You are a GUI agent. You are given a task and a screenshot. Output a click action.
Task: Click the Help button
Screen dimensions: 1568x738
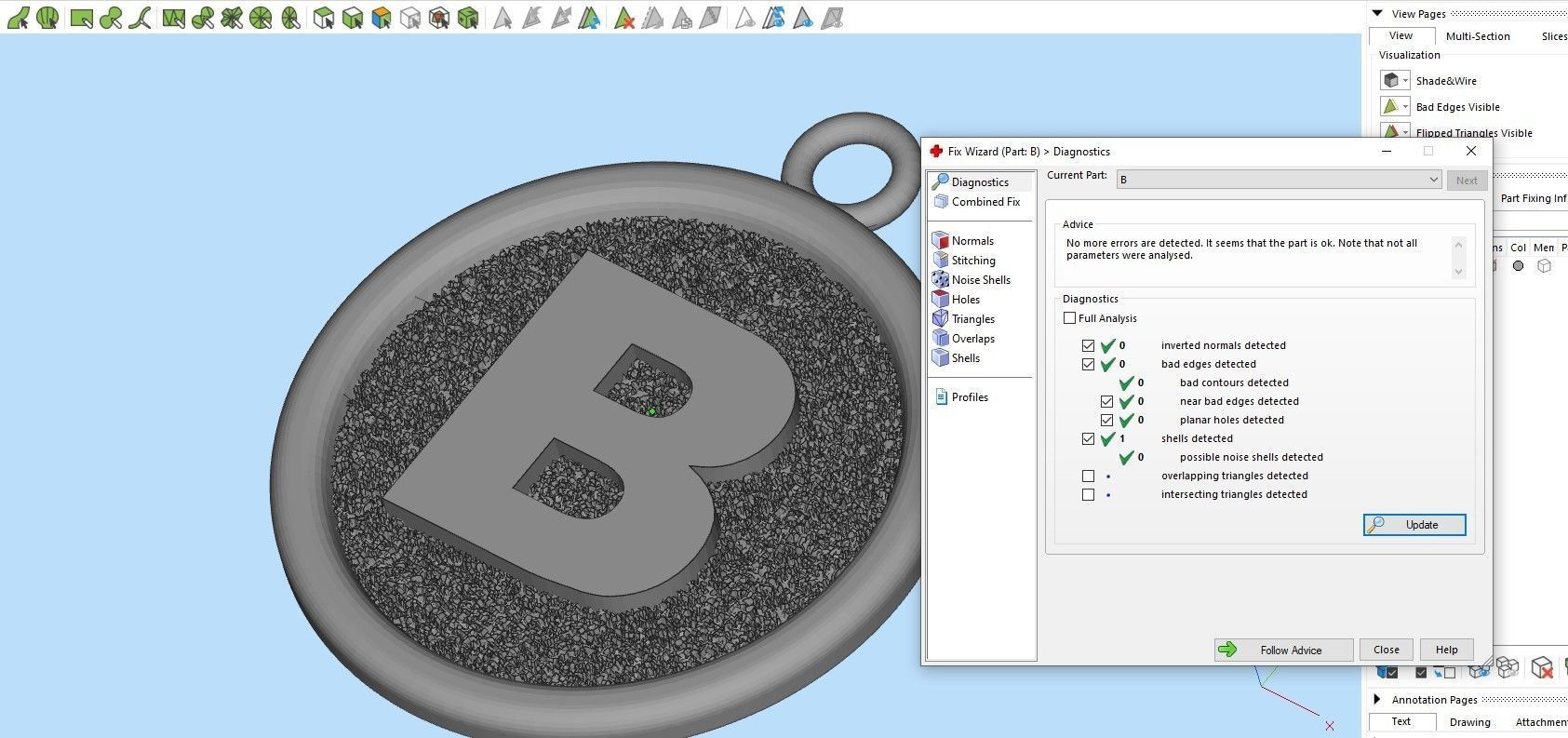(x=1446, y=650)
